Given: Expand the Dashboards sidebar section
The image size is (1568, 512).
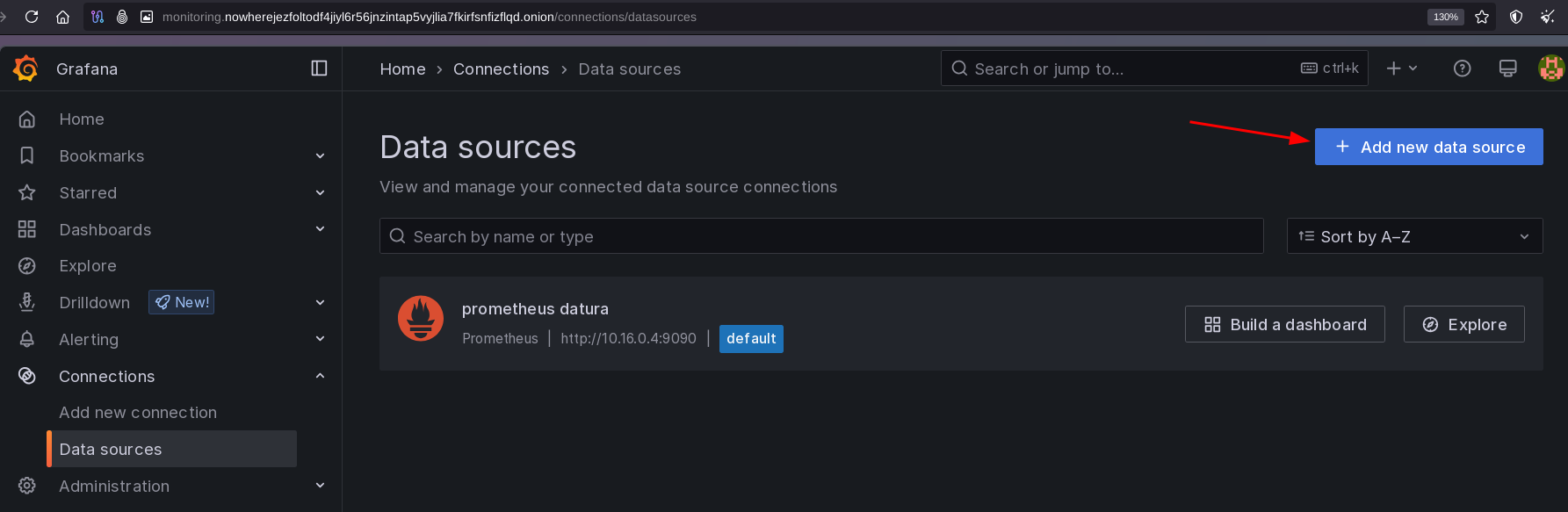Looking at the screenshot, I should [x=320, y=229].
